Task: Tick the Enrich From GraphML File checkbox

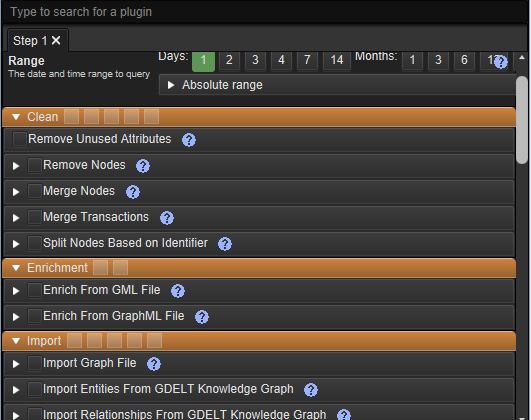Action: pyautogui.click(x=35, y=316)
